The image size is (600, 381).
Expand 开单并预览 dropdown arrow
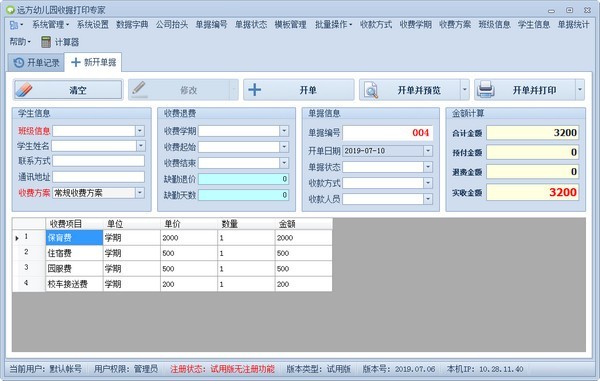[x=465, y=90]
